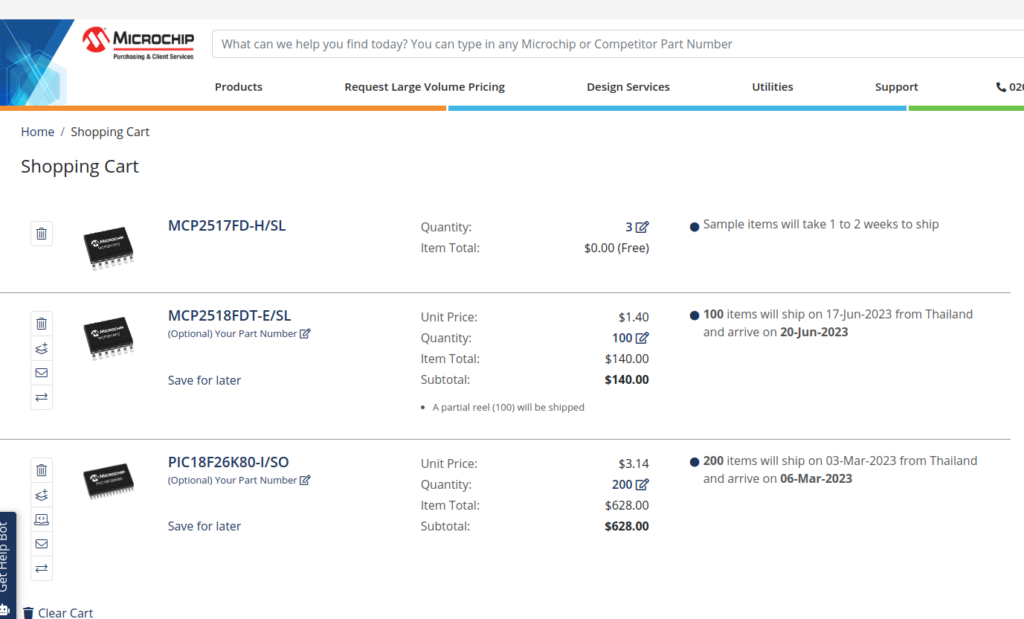Click envelope icon for MCP2518FDT-E/SL

(41, 373)
